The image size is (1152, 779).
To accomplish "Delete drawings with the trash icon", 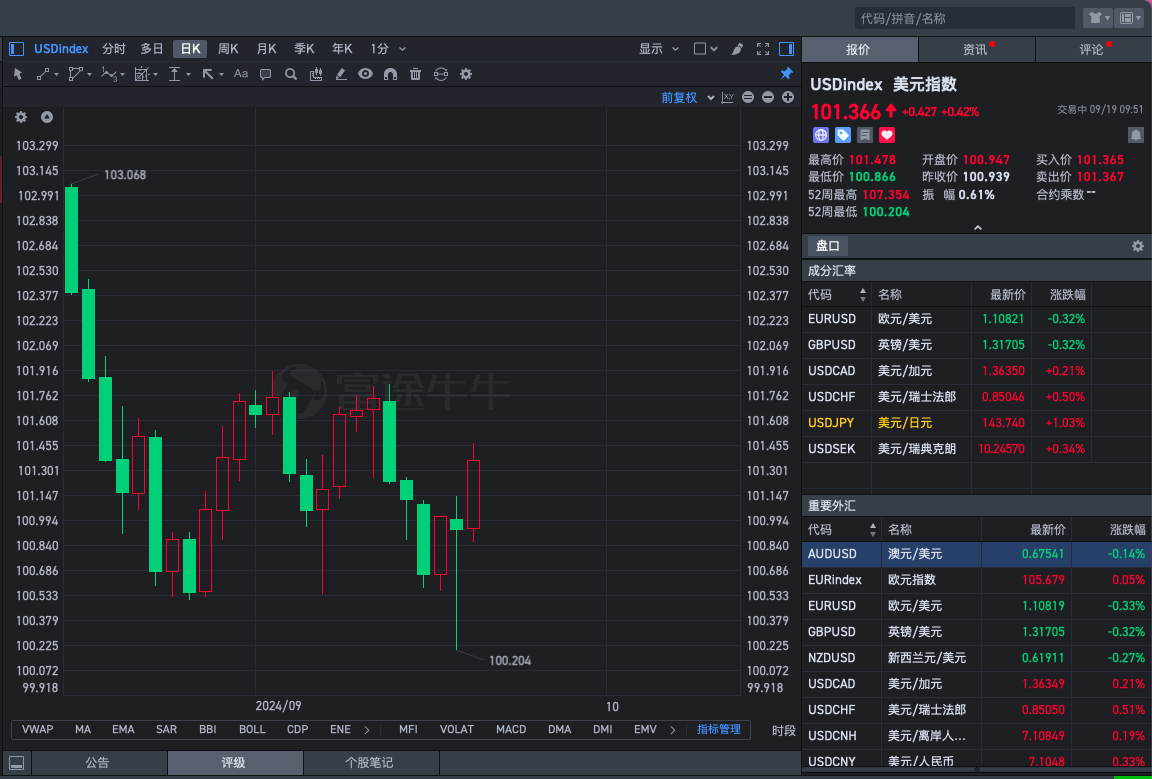I will pyautogui.click(x=415, y=73).
